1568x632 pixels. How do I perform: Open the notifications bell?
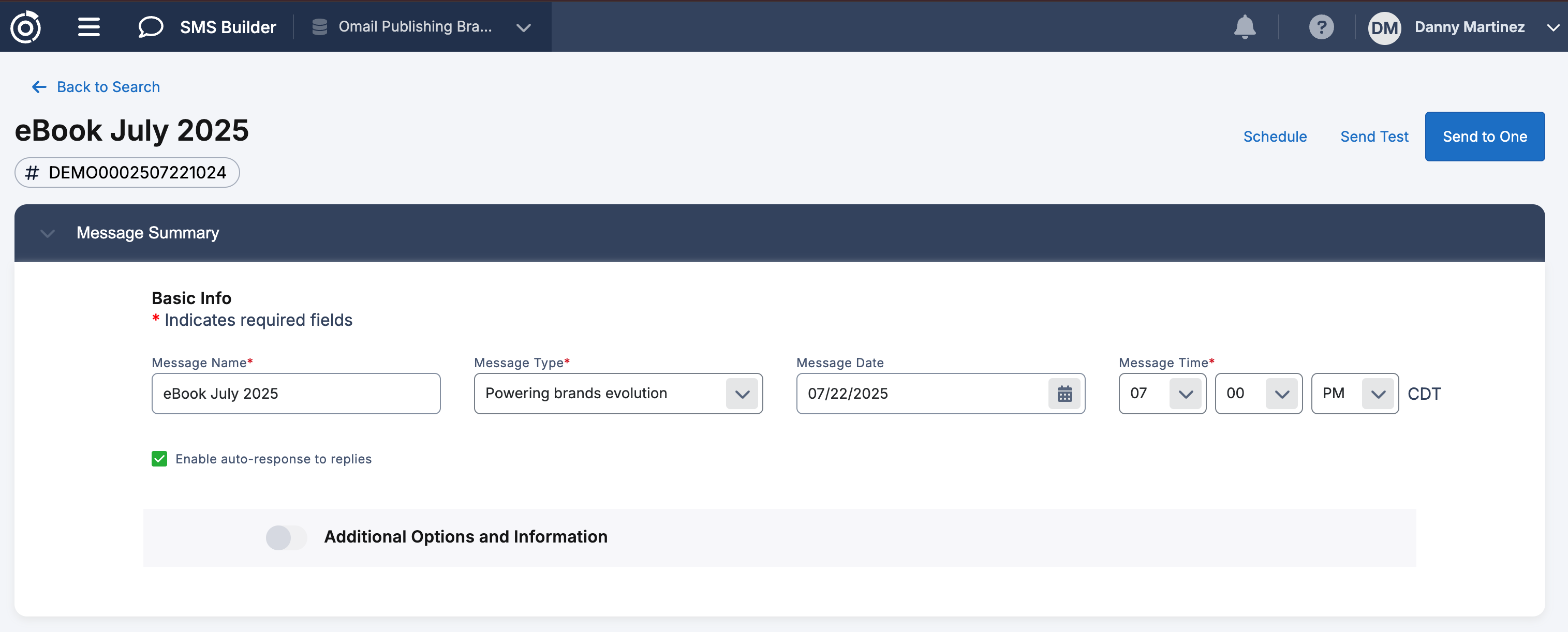1244,27
